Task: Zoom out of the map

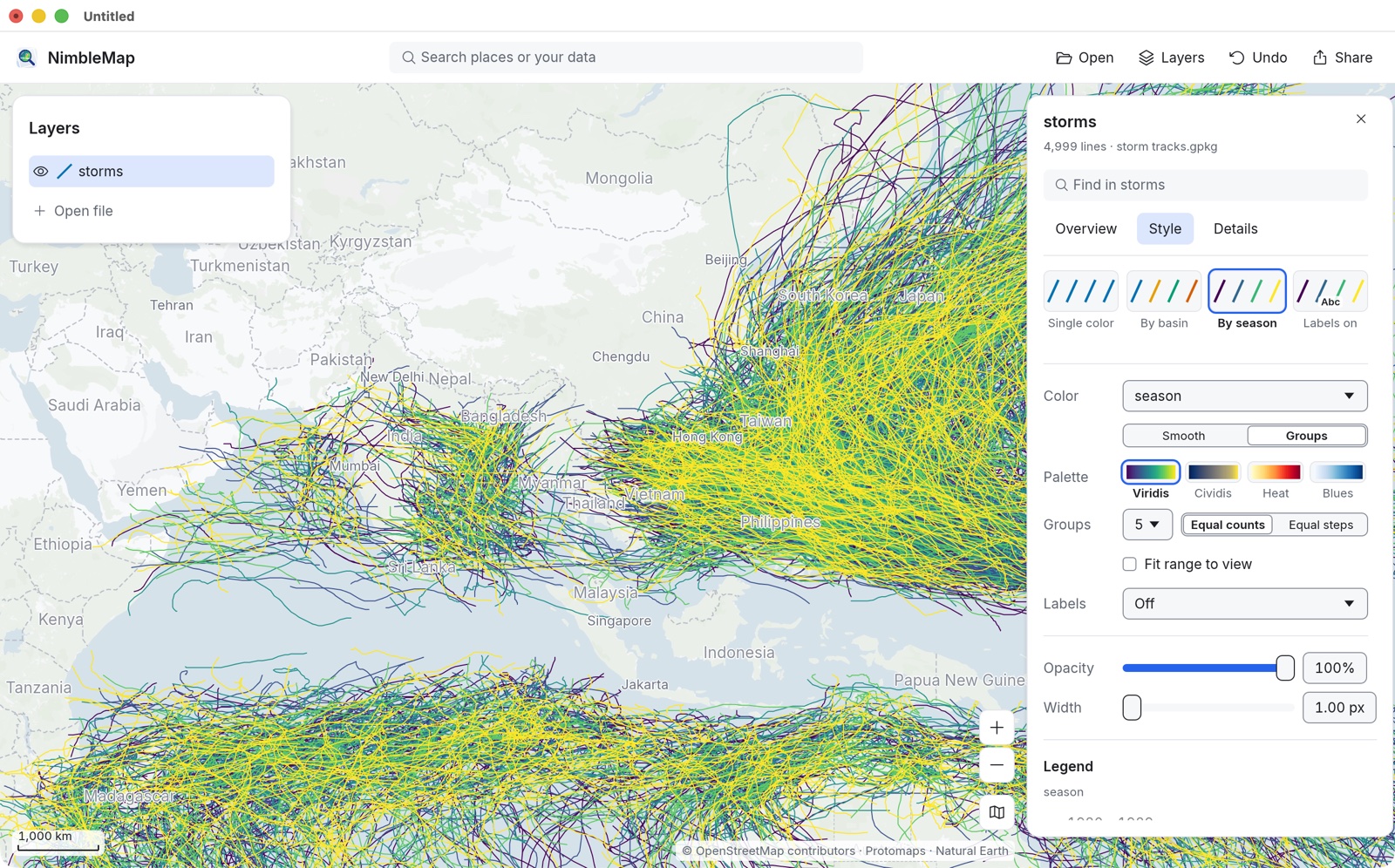Action: tap(997, 765)
